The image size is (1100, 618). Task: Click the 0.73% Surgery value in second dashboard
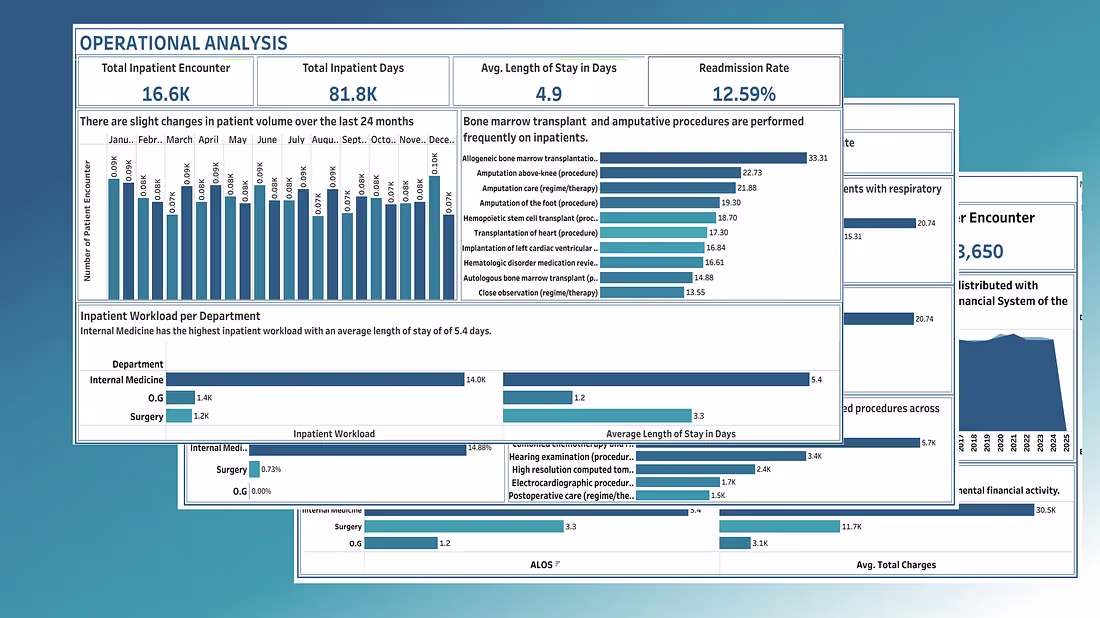pos(271,469)
